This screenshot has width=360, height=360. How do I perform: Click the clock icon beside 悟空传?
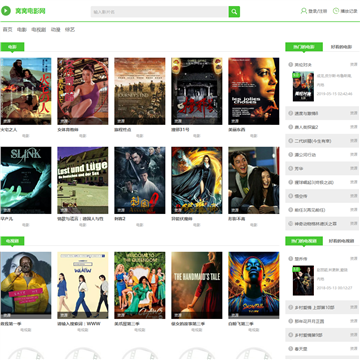290,196
